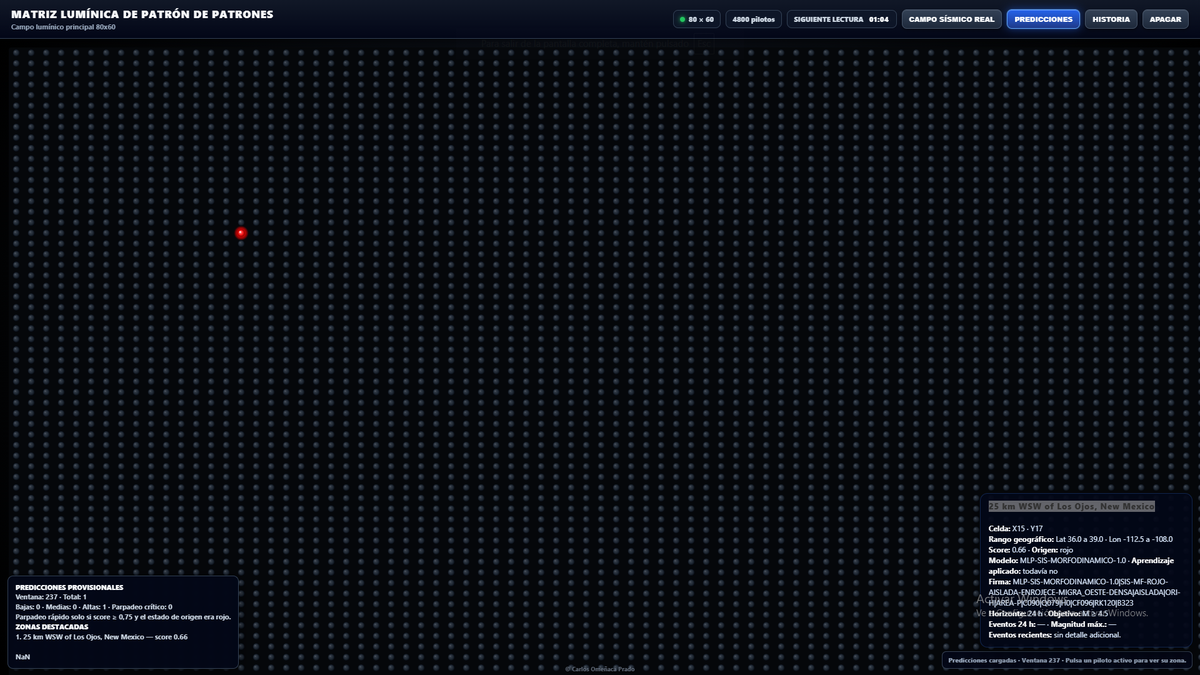1200x675 pixels.
Task: Click the active red pilot light
Action: (241, 233)
